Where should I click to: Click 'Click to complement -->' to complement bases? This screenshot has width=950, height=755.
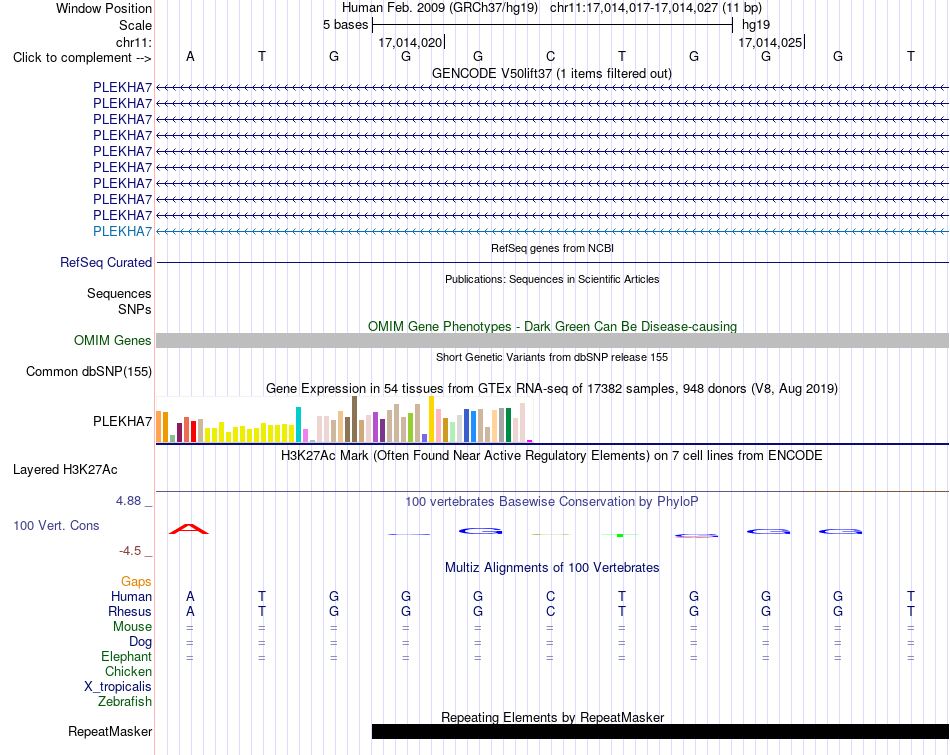point(82,58)
